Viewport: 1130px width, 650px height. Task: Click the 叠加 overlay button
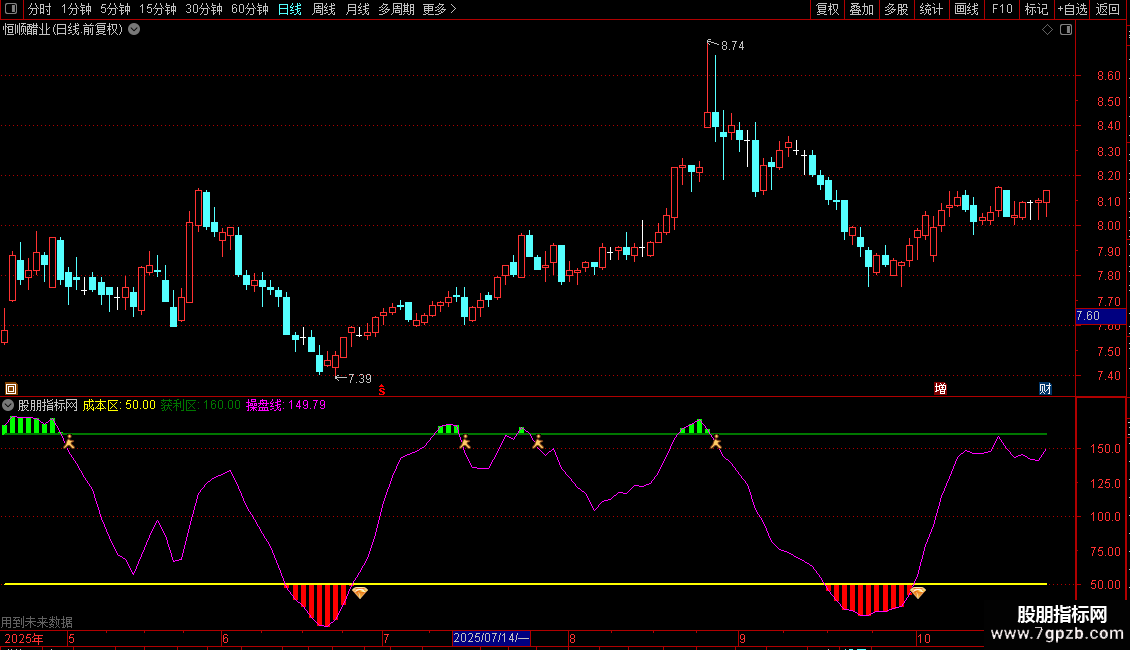862,9
